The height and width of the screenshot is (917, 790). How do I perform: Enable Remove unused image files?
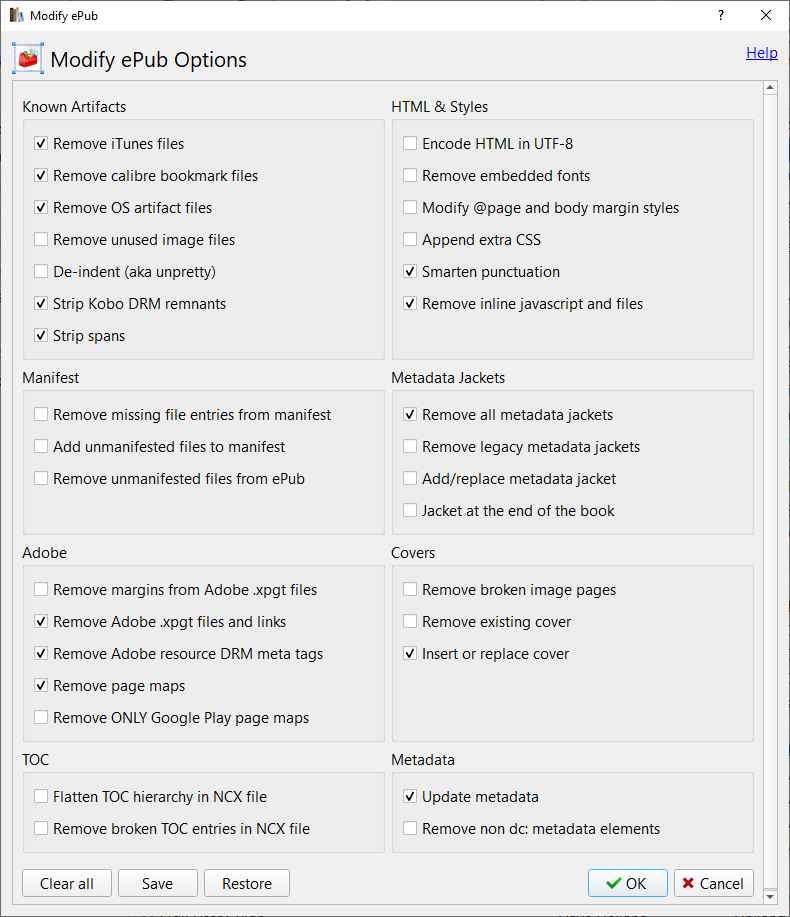(41, 240)
